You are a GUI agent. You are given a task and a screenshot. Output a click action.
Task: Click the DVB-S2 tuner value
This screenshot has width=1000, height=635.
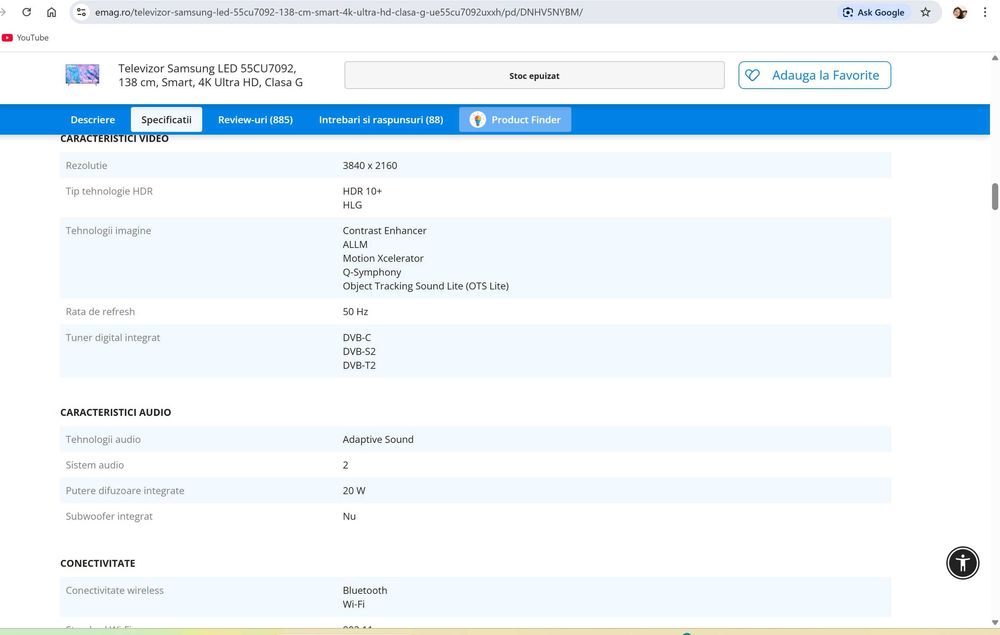[x=359, y=351]
